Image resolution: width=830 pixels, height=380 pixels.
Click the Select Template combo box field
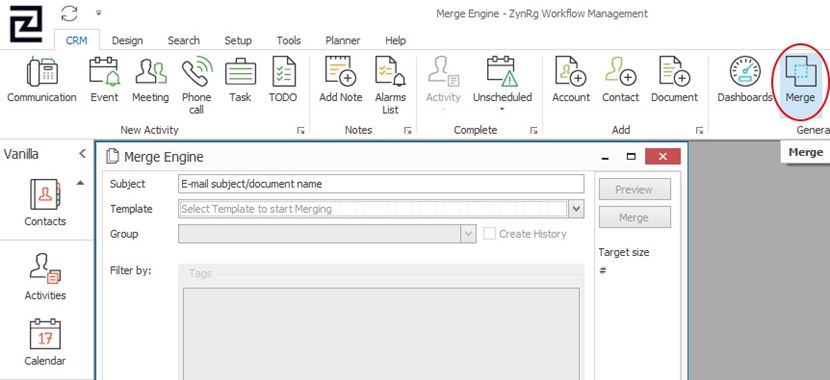373,209
